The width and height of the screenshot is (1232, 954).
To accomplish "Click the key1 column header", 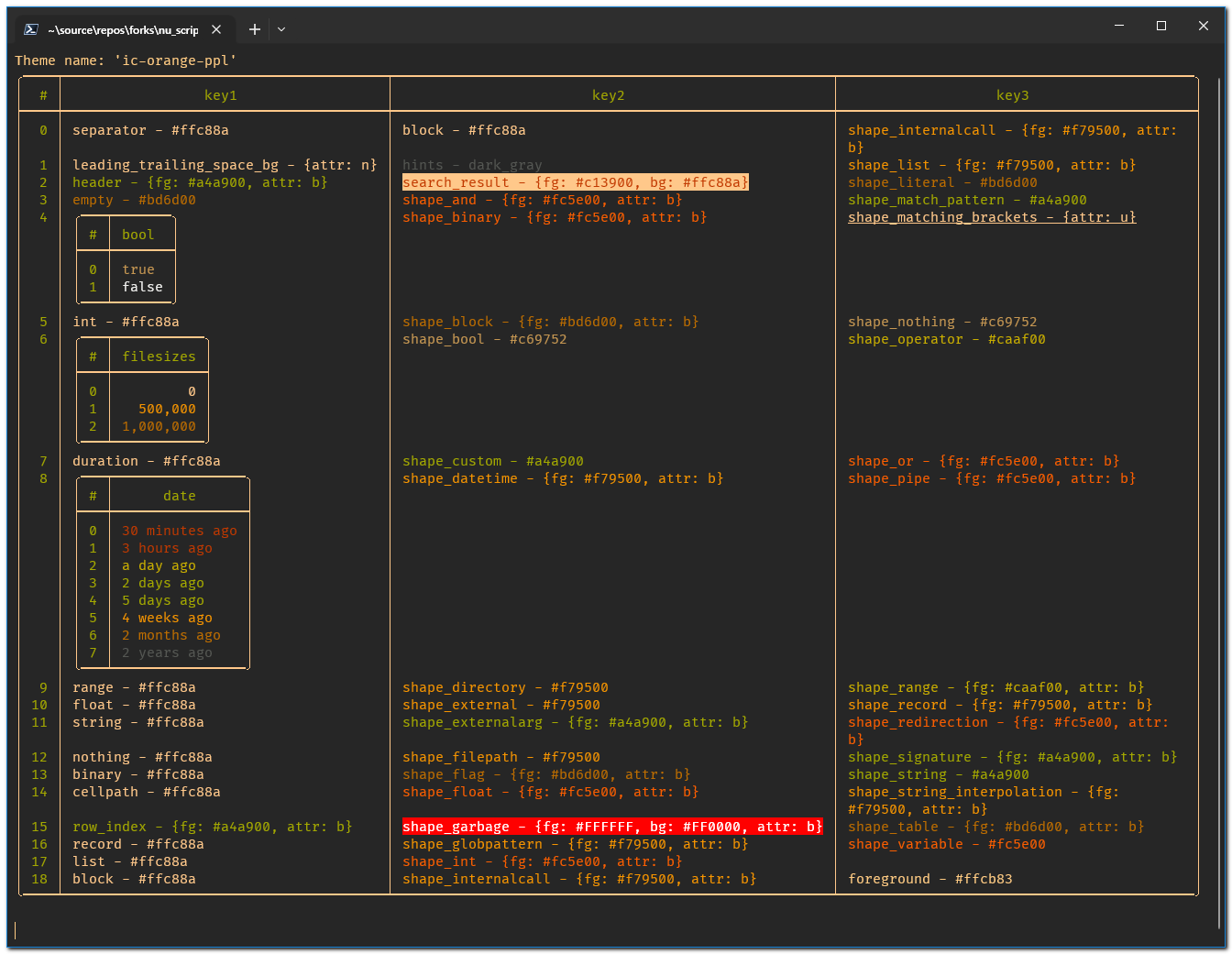I will pyautogui.click(x=221, y=95).
